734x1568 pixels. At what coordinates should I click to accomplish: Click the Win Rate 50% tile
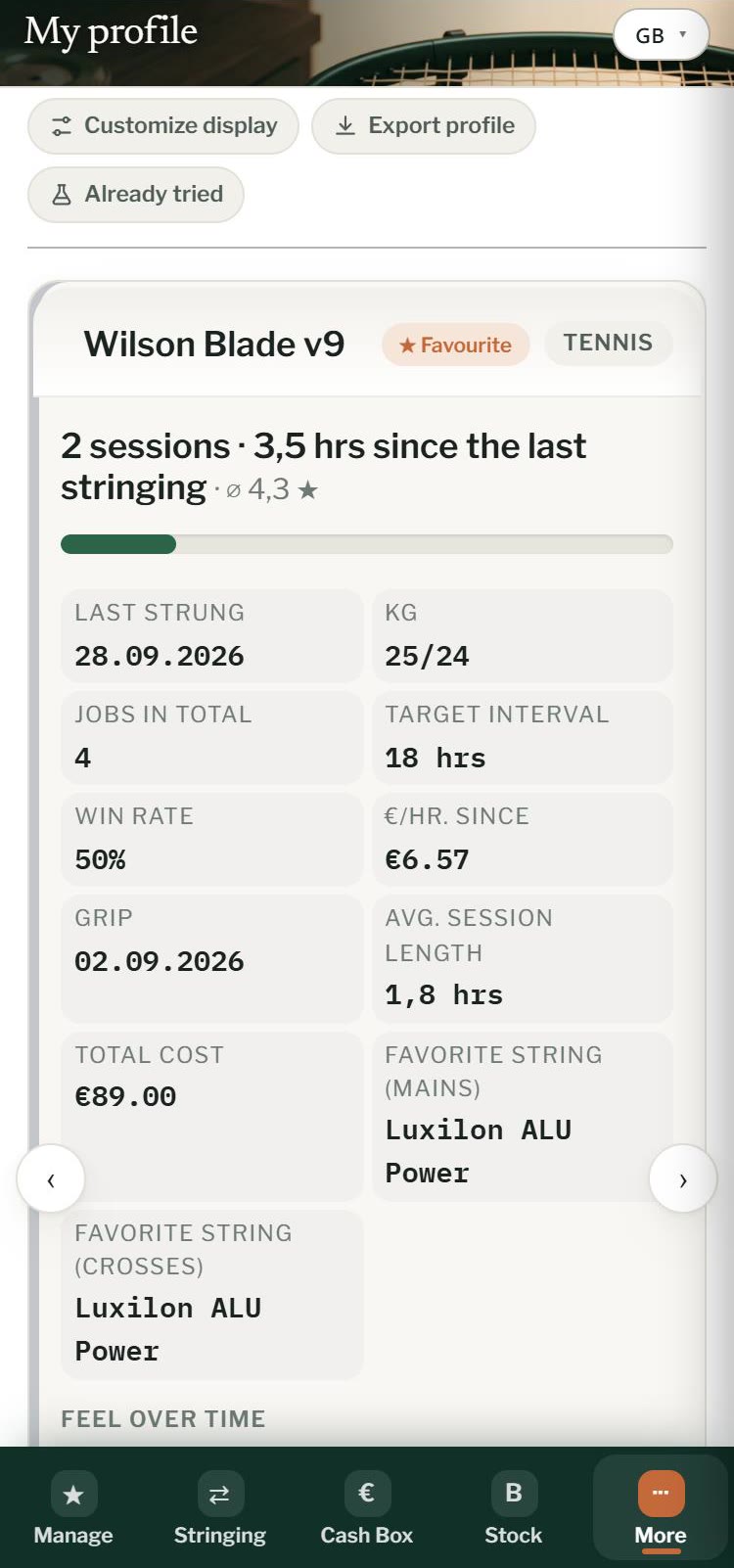[x=212, y=840]
